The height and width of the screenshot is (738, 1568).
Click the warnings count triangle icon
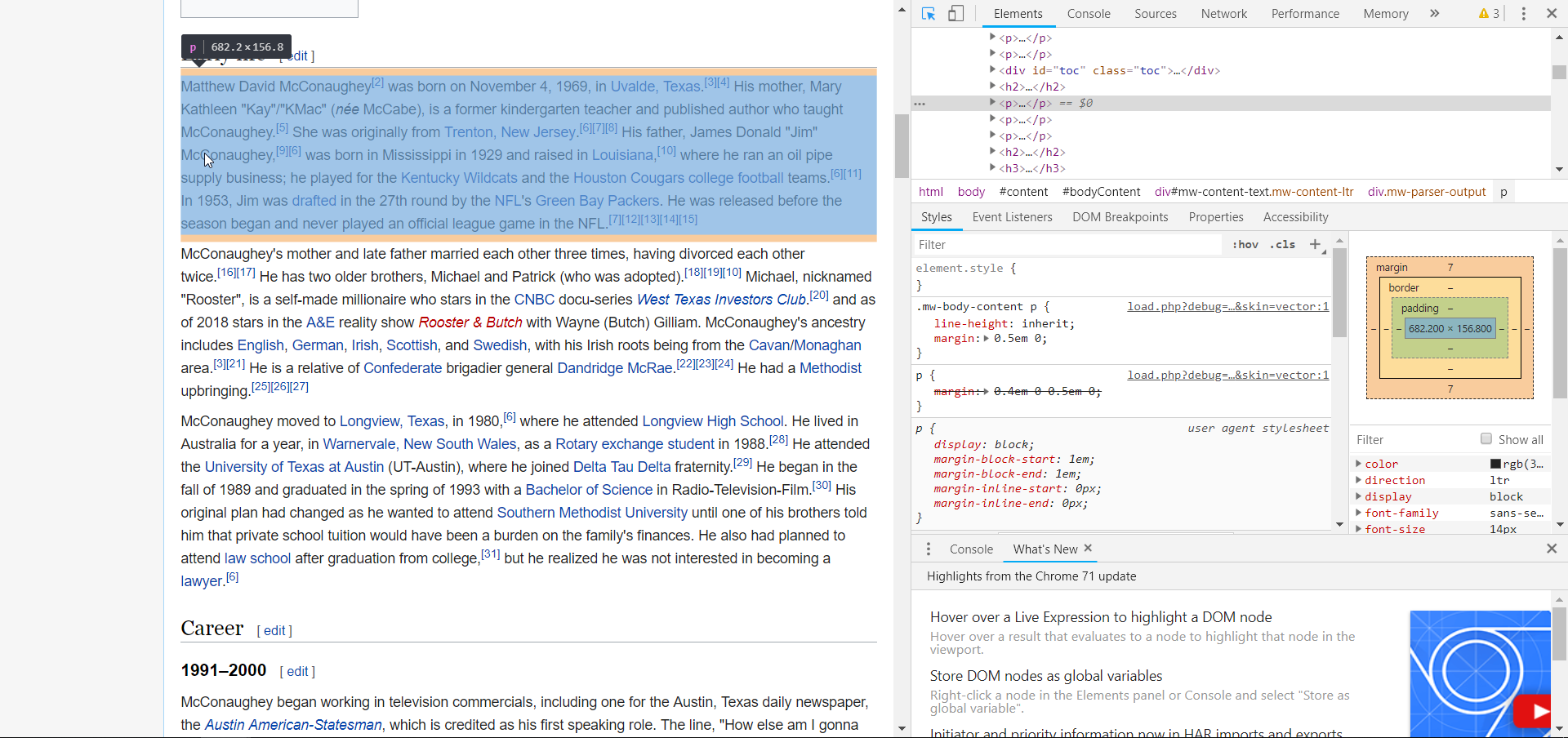[x=1484, y=14]
